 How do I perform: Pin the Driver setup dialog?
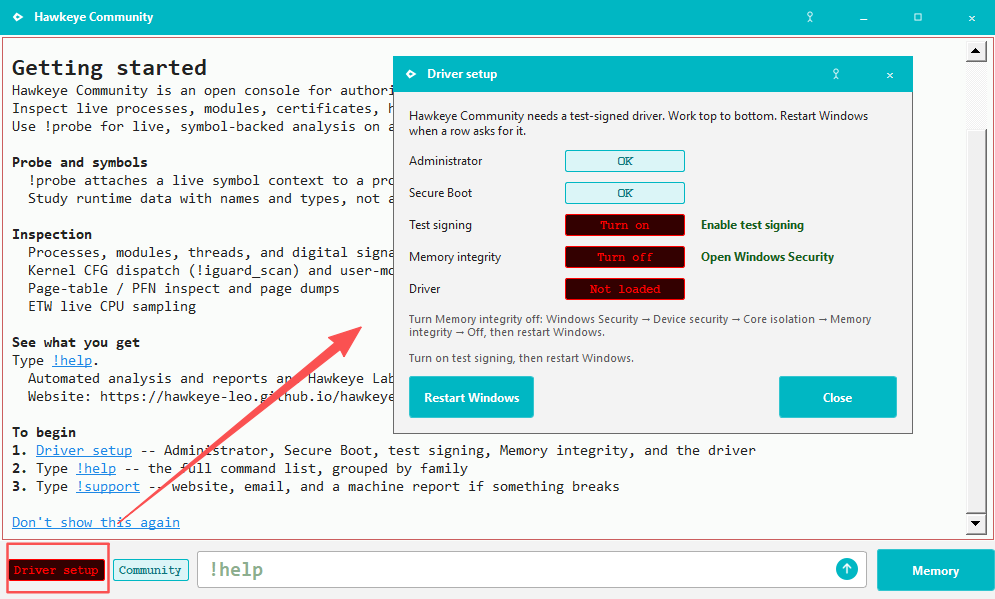point(836,74)
